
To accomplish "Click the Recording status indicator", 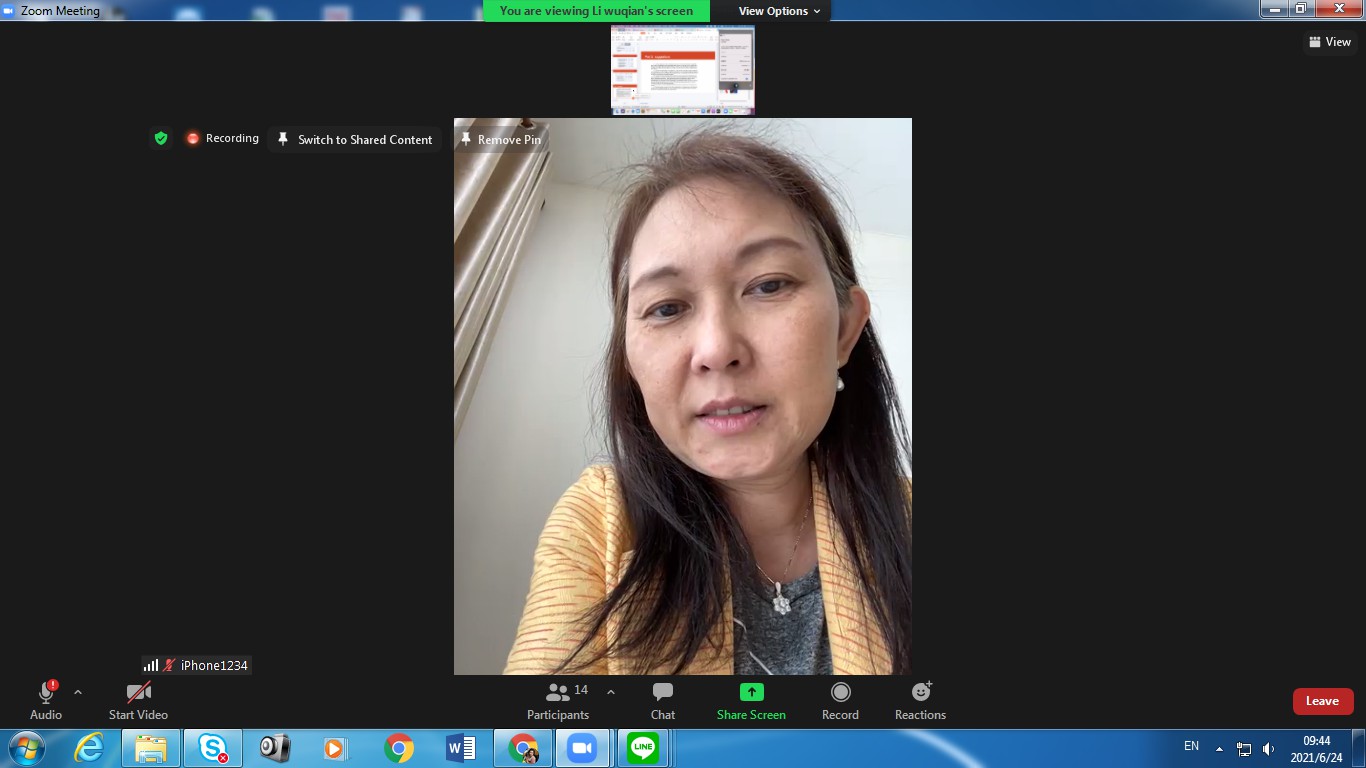I will 222,139.
